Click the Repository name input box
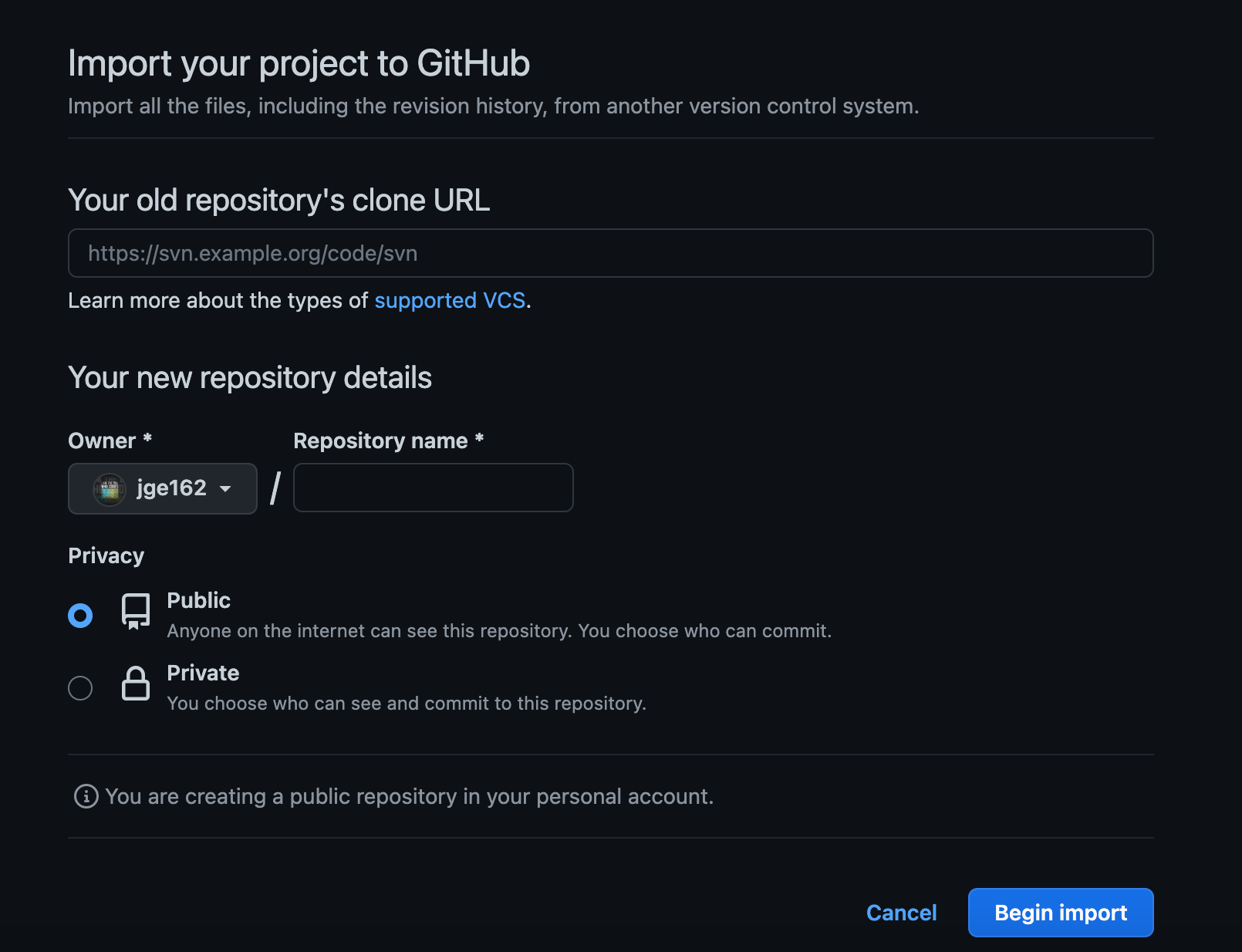The image size is (1242, 952). pos(433,488)
